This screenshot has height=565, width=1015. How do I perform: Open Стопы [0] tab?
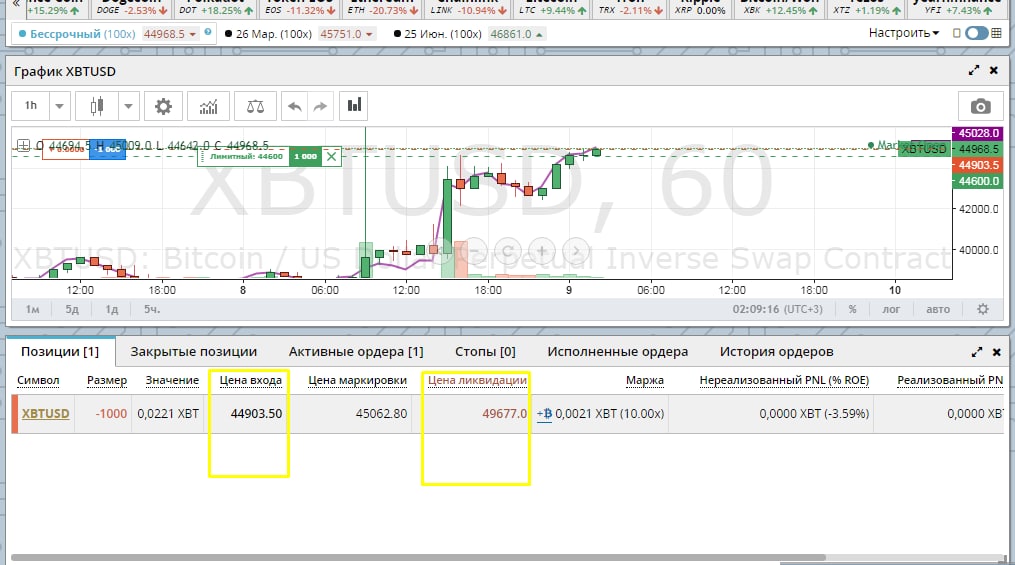(485, 351)
